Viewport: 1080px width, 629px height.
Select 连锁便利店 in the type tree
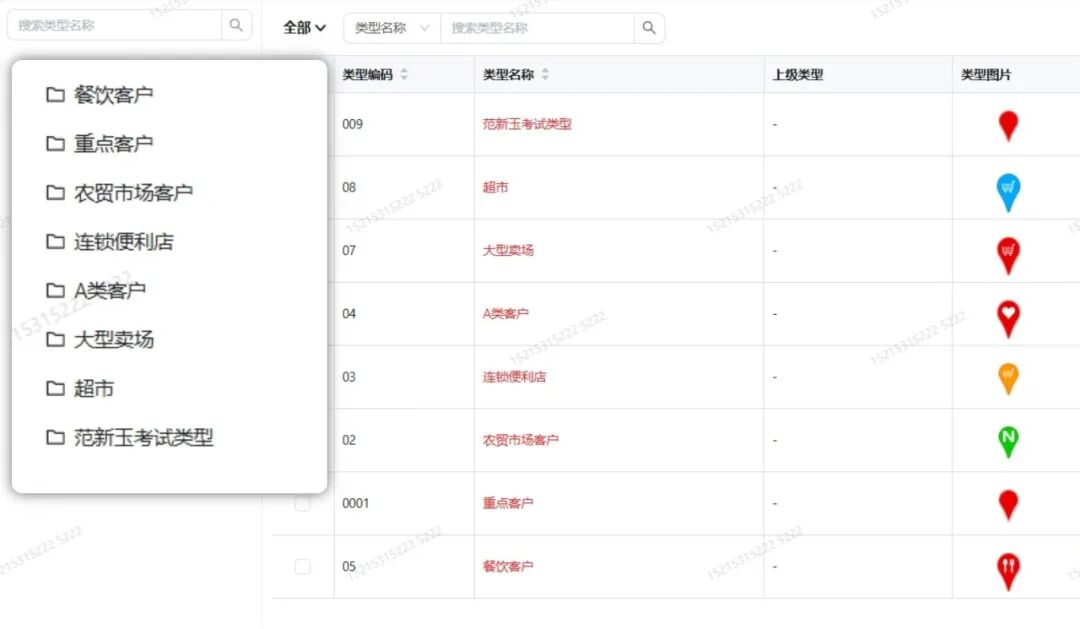click(x=124, y=242)
